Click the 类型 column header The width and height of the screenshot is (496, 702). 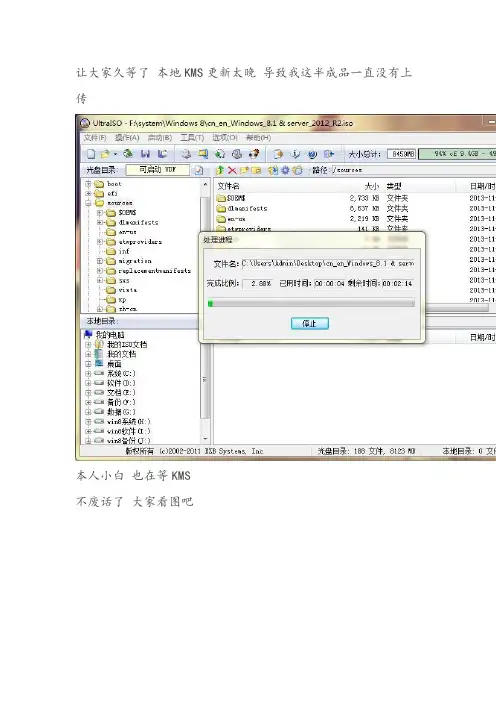[x=394, y=186]
